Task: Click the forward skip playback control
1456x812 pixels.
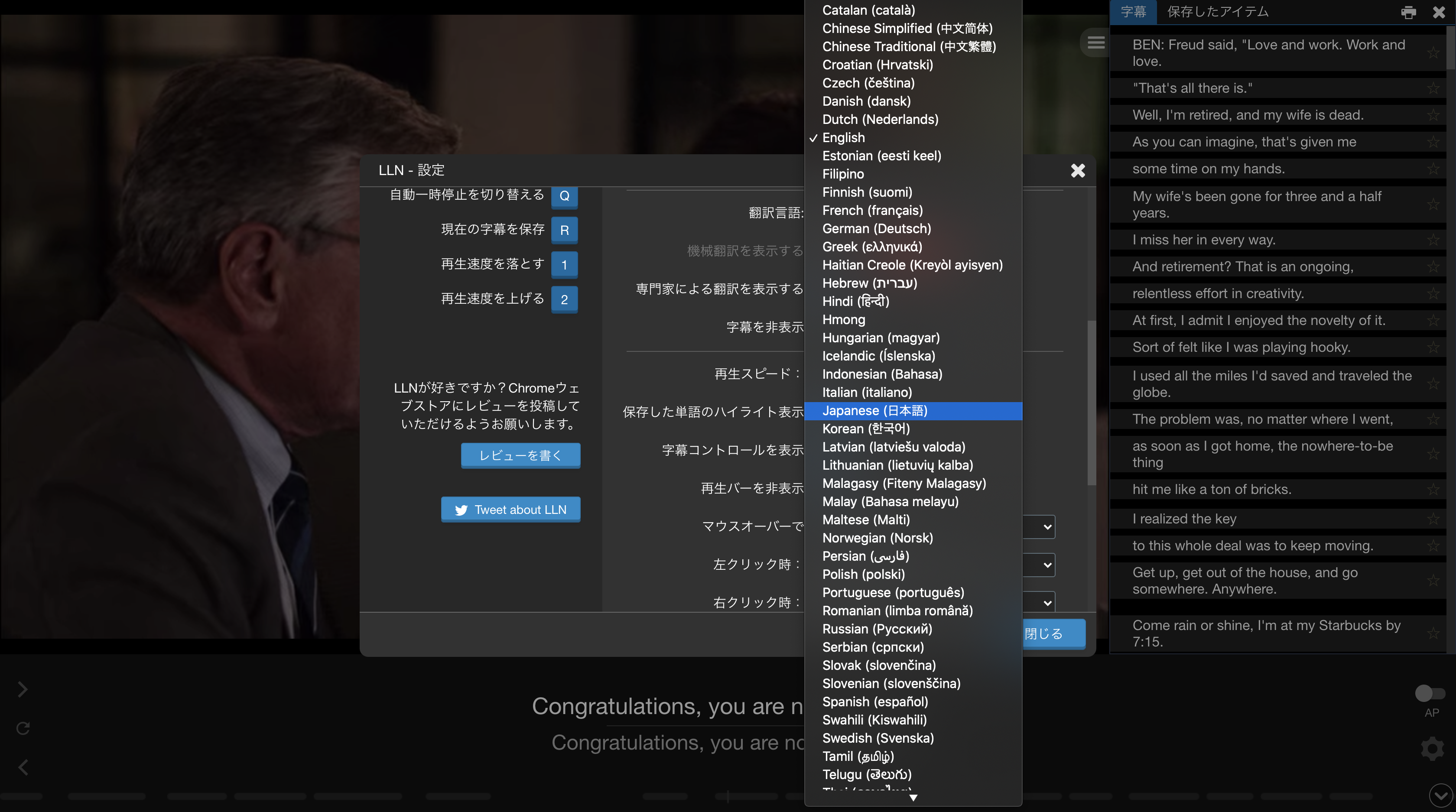Action: tap(21, 688)
